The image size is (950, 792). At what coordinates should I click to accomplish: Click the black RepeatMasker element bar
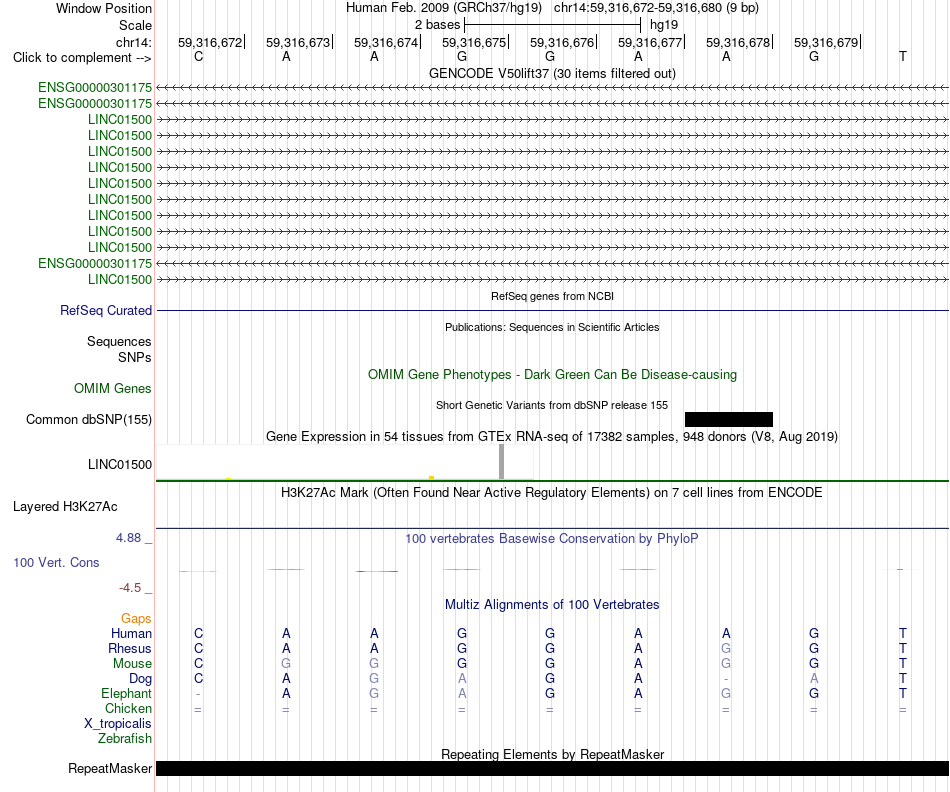[x=552, y=768]
